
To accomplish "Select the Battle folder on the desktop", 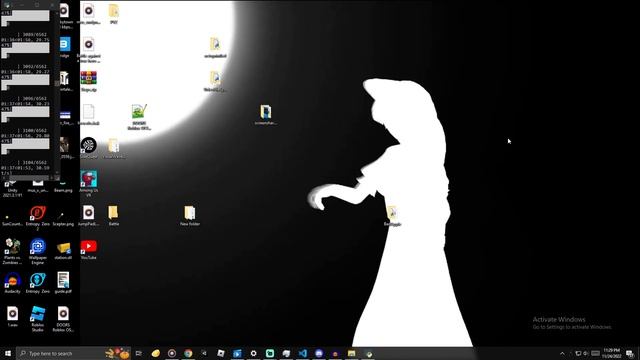I will point(113,216).
